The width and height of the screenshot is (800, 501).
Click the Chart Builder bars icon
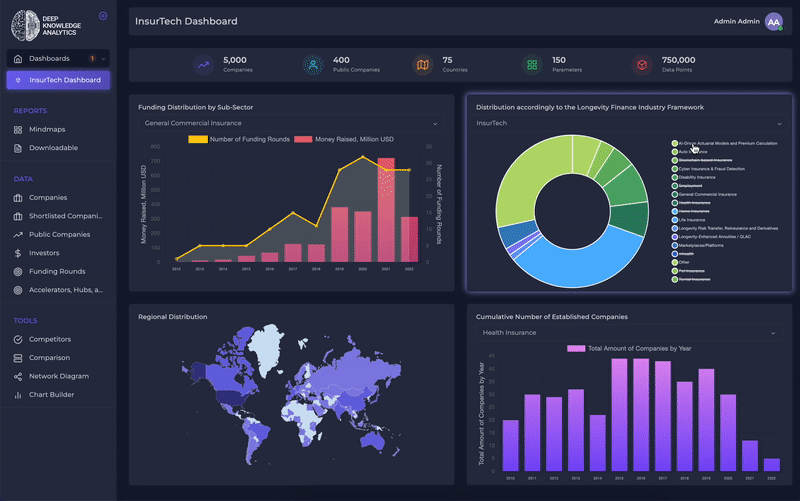(18, 395)
